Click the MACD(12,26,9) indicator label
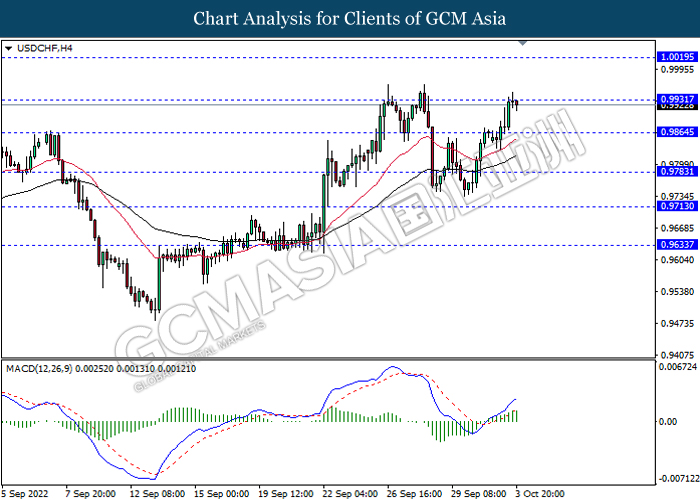Screen dimensions: 700x500 click(x=39, y=369)
